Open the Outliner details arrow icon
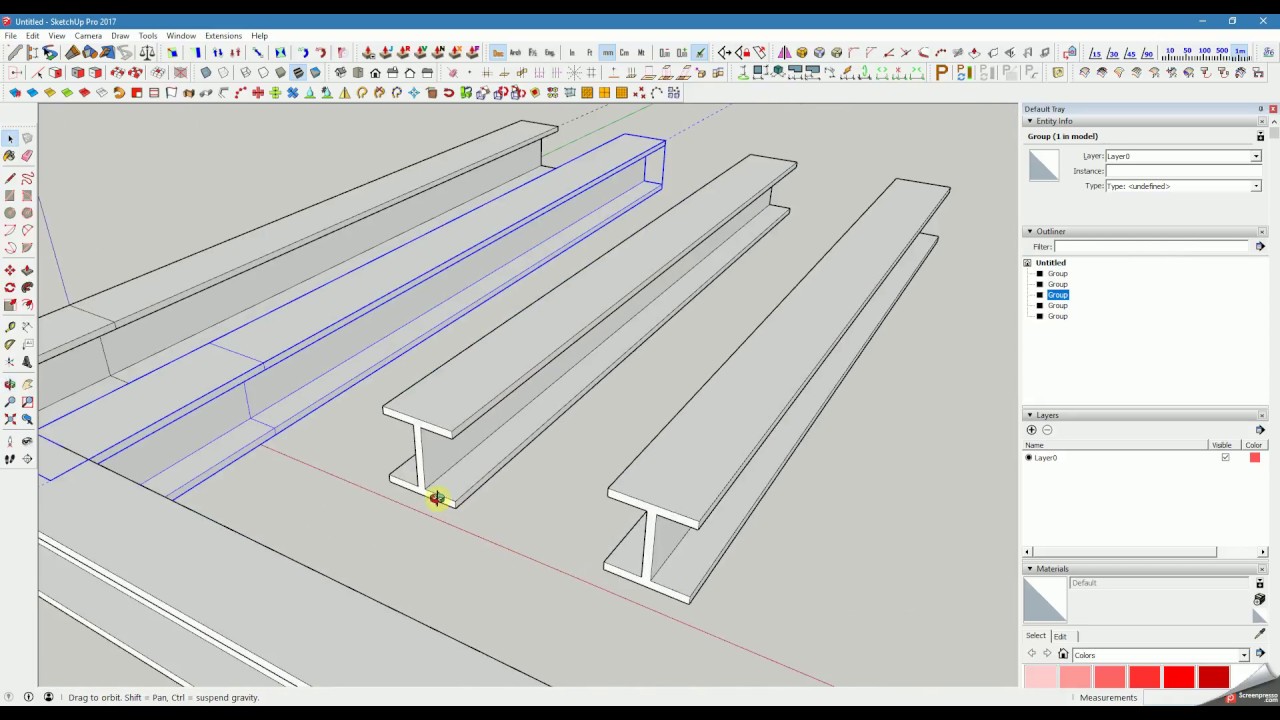Screen dimensions: 1280x720 (x=1260, y=246)
